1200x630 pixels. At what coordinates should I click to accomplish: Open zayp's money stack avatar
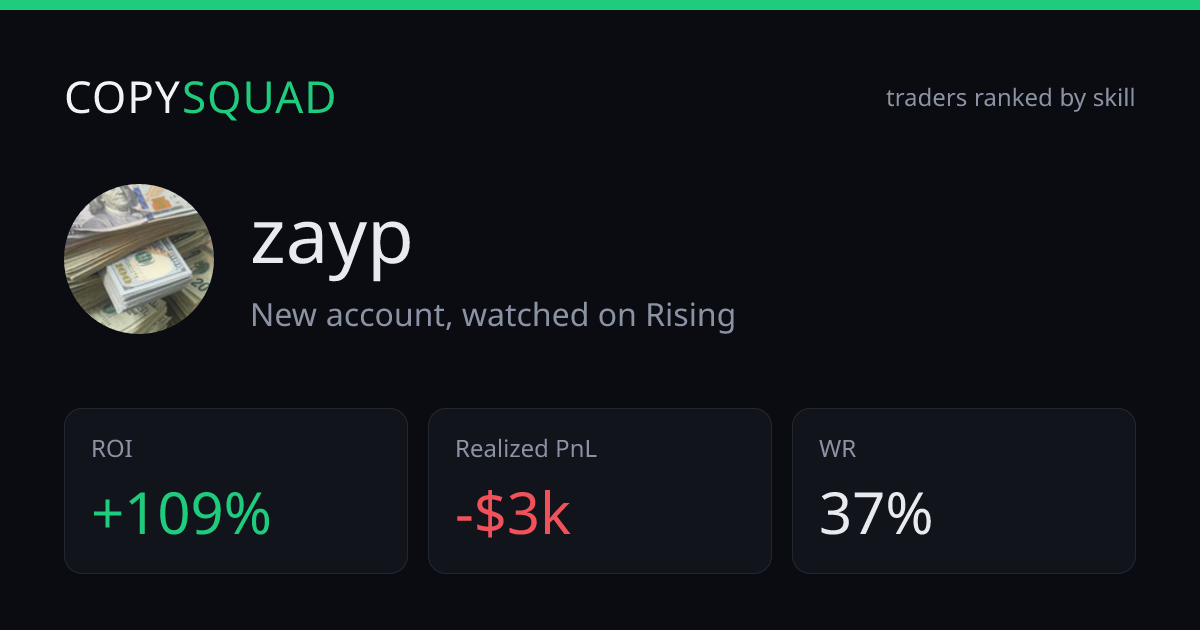tap(139, 259)
